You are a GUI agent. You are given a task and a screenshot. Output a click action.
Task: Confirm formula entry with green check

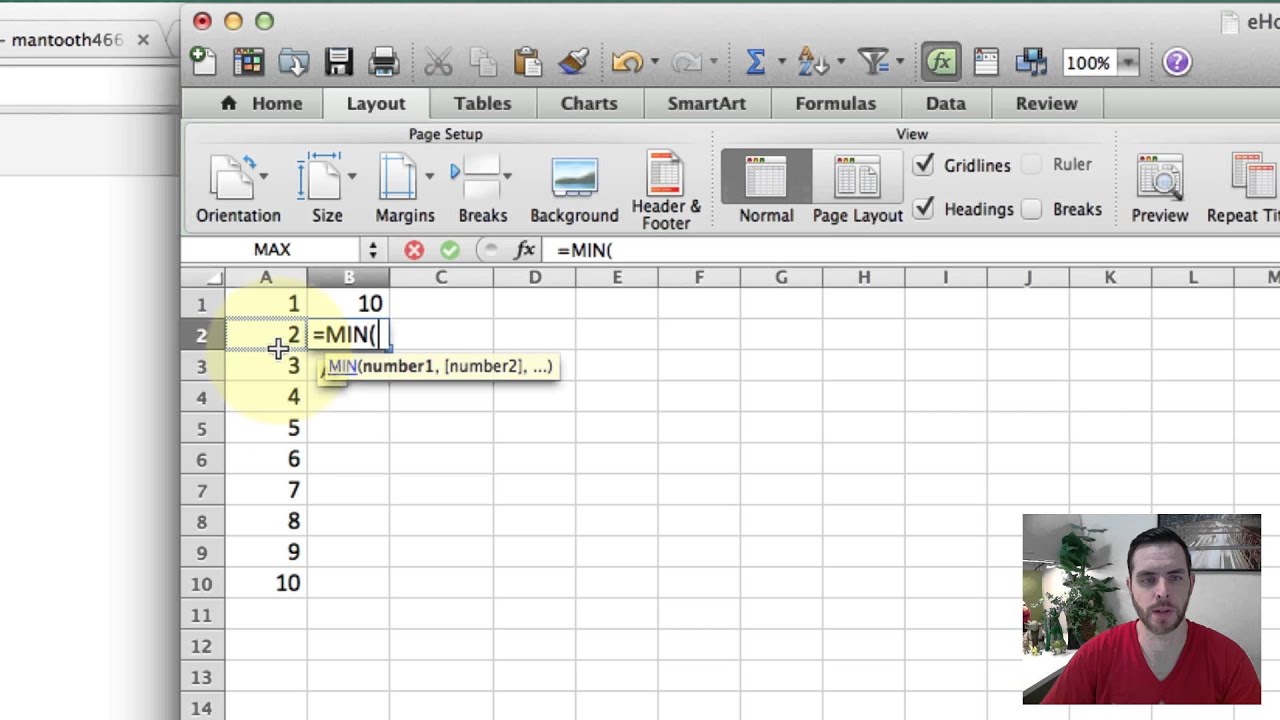tap(449, 250)
